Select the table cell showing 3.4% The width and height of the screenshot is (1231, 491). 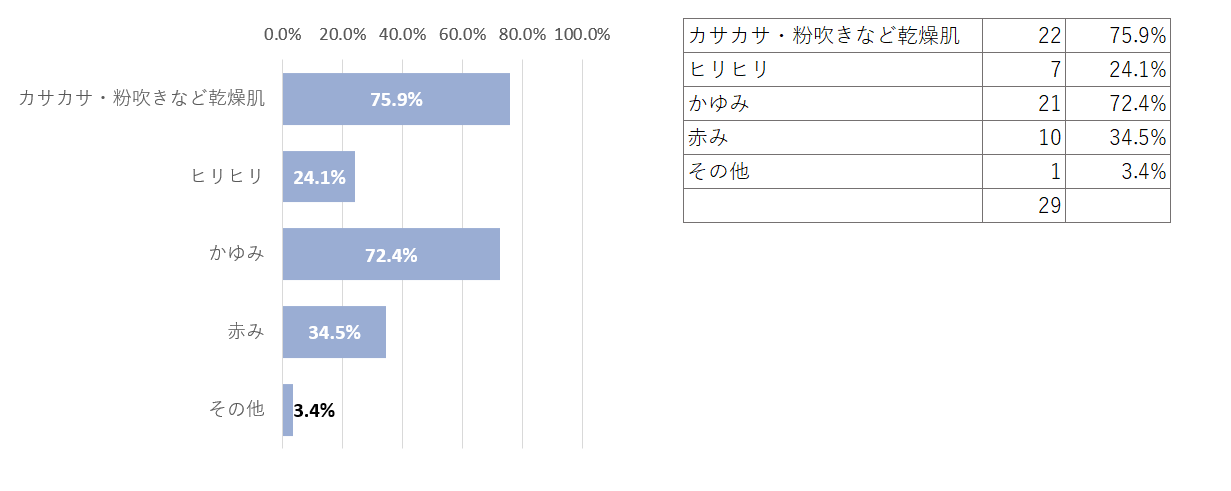coord(1117,172)
